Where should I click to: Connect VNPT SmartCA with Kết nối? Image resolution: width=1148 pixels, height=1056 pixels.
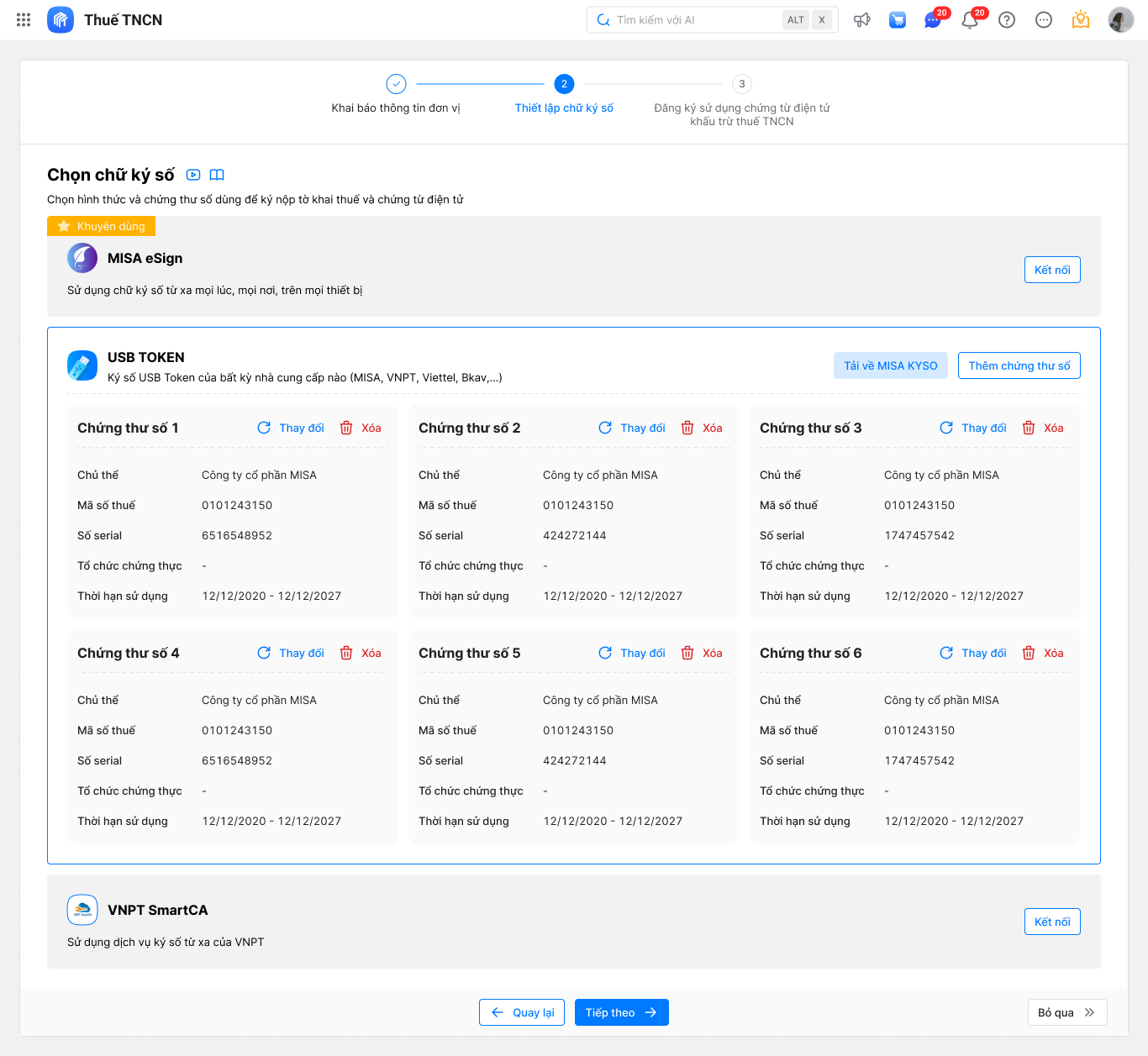click(1052, 922)
